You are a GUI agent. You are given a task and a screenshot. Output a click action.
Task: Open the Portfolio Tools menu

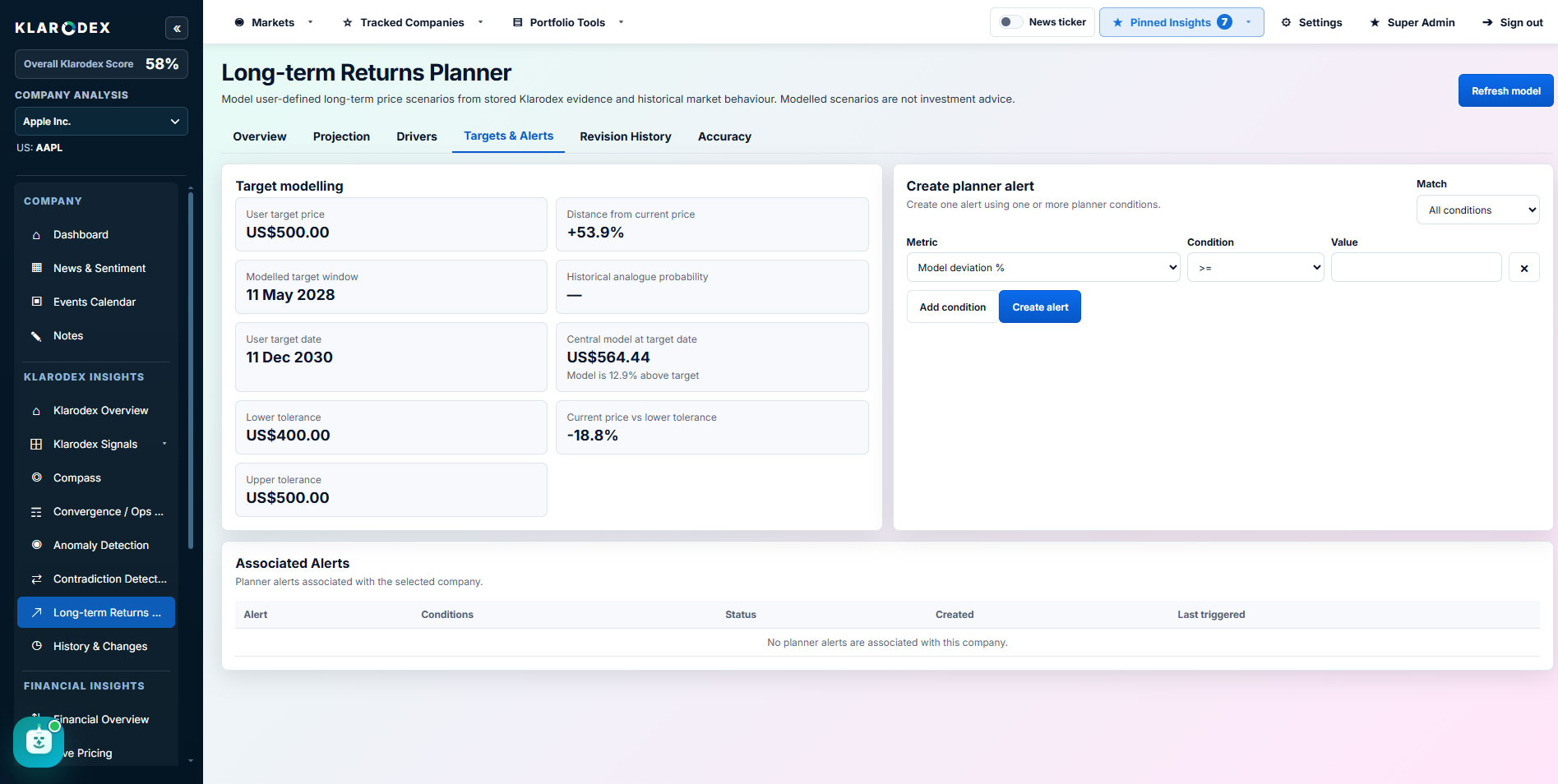point(568,22)
